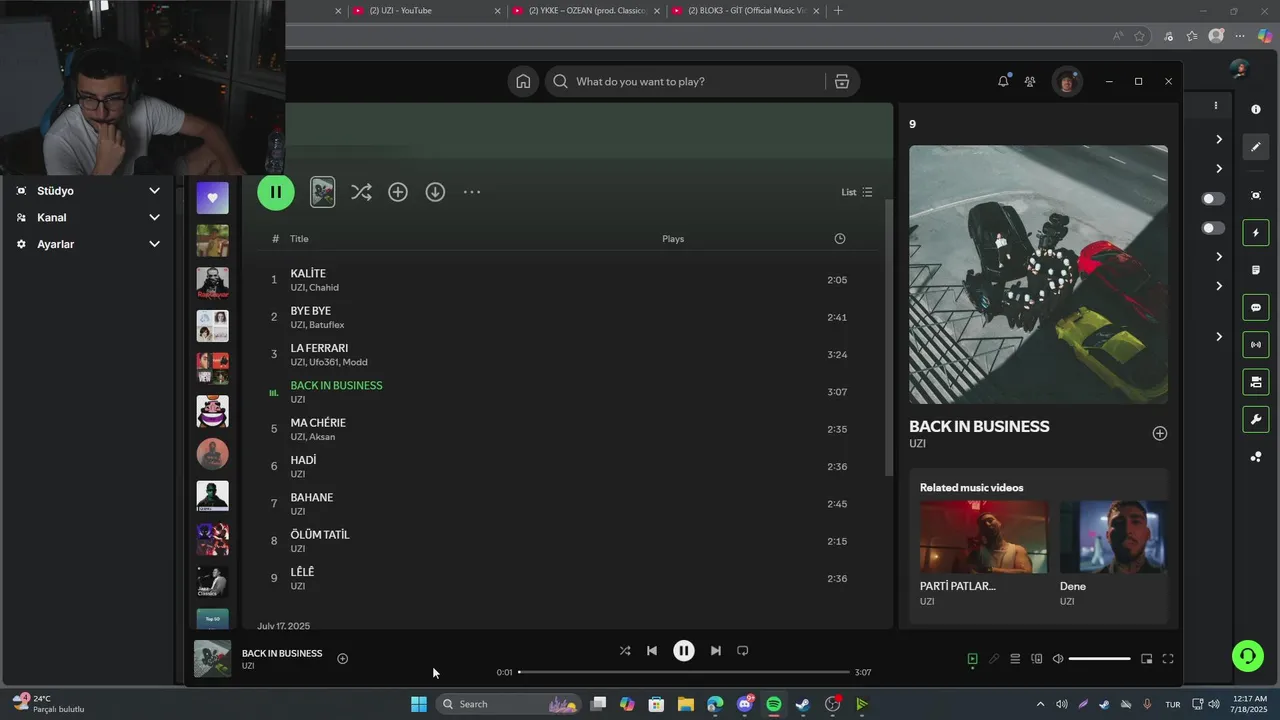
Task: Toggle the Now Playing view
Action: (x=972, y=659)
